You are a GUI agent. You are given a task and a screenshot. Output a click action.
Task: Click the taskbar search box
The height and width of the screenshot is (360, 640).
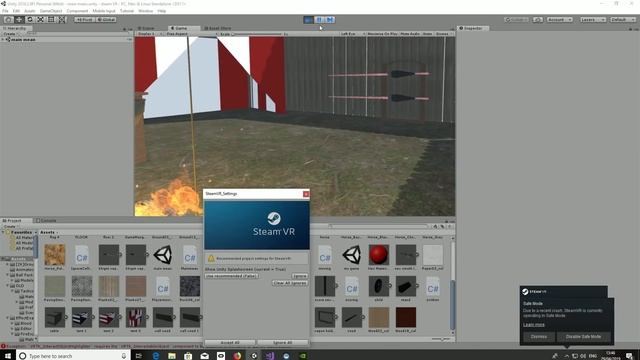pyautogui.click(x=73, y=356)
